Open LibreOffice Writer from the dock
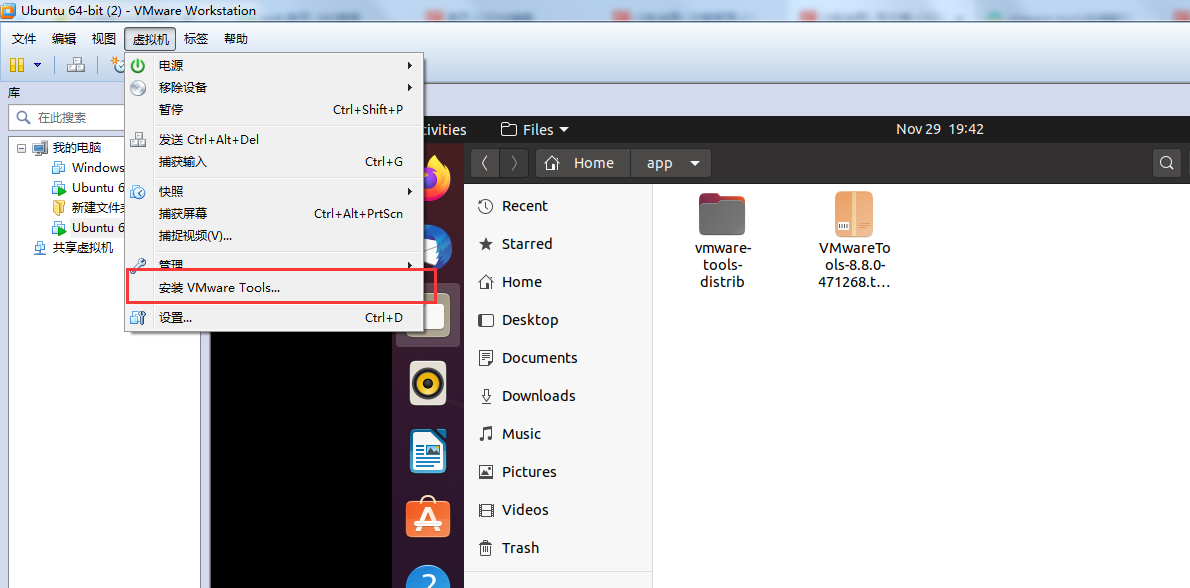Screen dimensions: 1190x588 click(428, 451)
